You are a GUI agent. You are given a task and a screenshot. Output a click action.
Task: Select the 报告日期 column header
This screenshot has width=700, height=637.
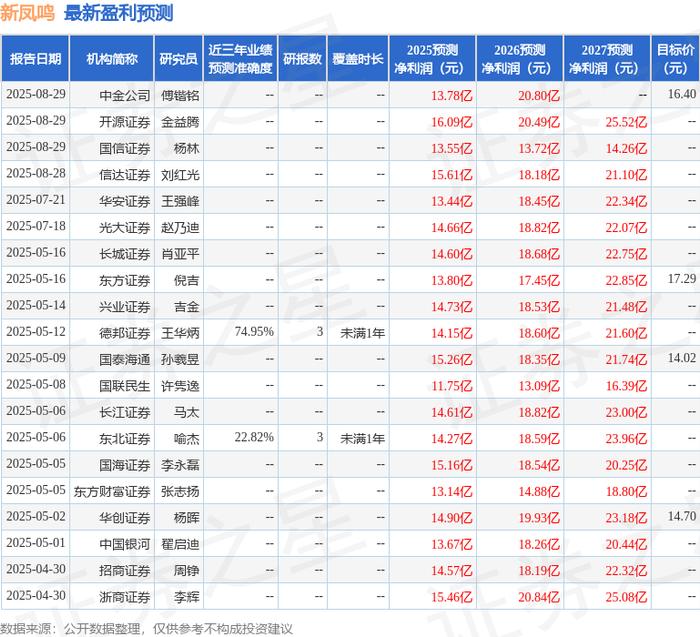[x=35, y=59]
